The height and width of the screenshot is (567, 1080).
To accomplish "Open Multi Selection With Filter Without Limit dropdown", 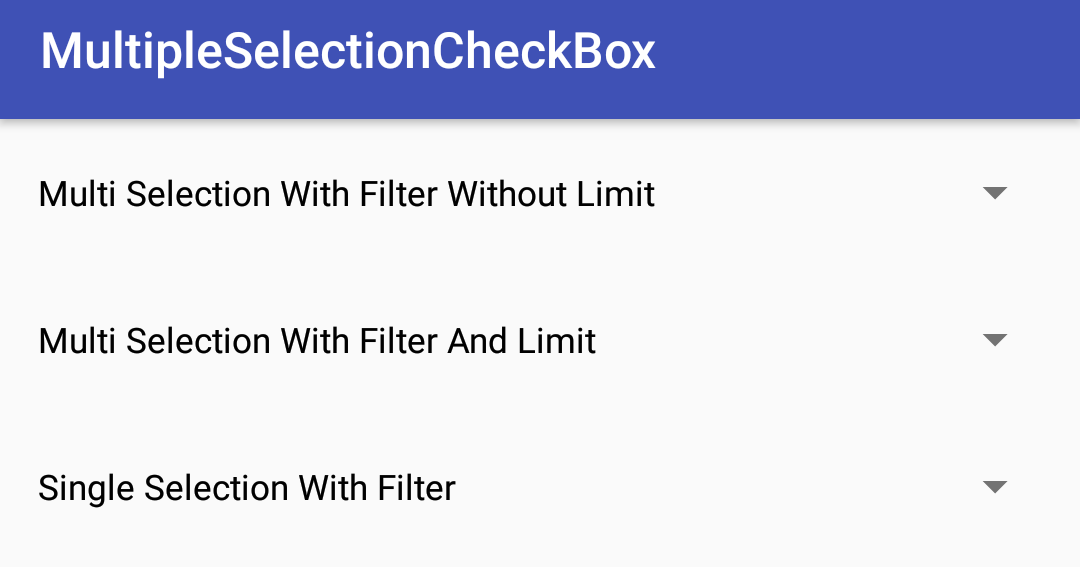I will [x=540, y=194].
